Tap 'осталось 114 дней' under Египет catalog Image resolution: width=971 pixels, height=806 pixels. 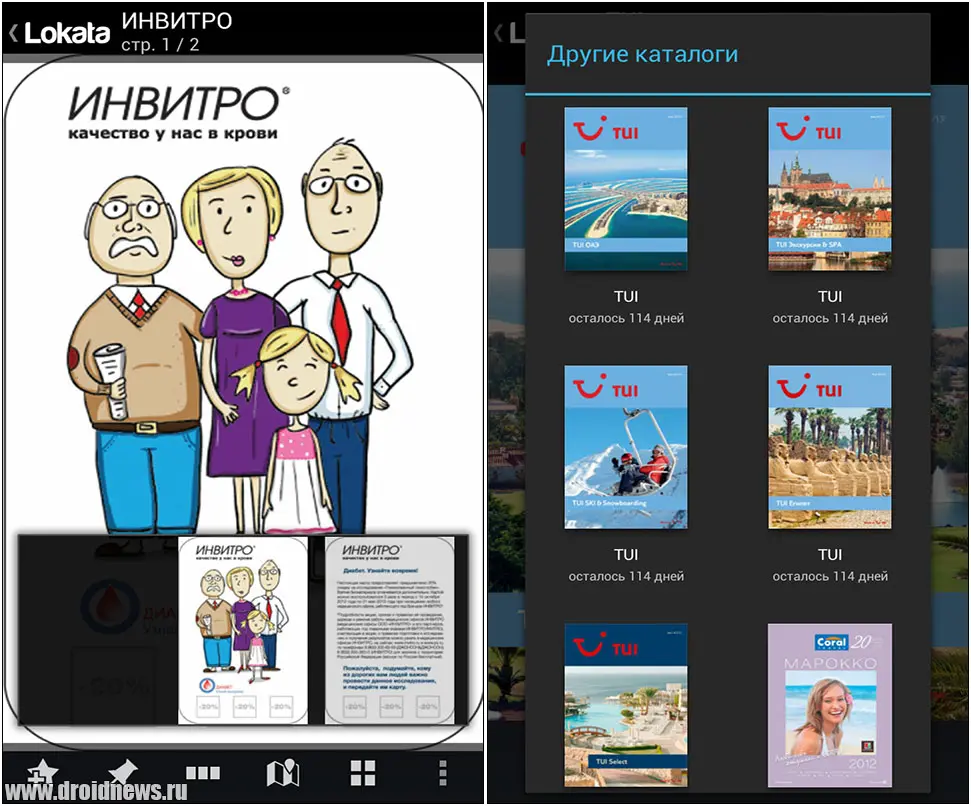[x=830, y=576]
